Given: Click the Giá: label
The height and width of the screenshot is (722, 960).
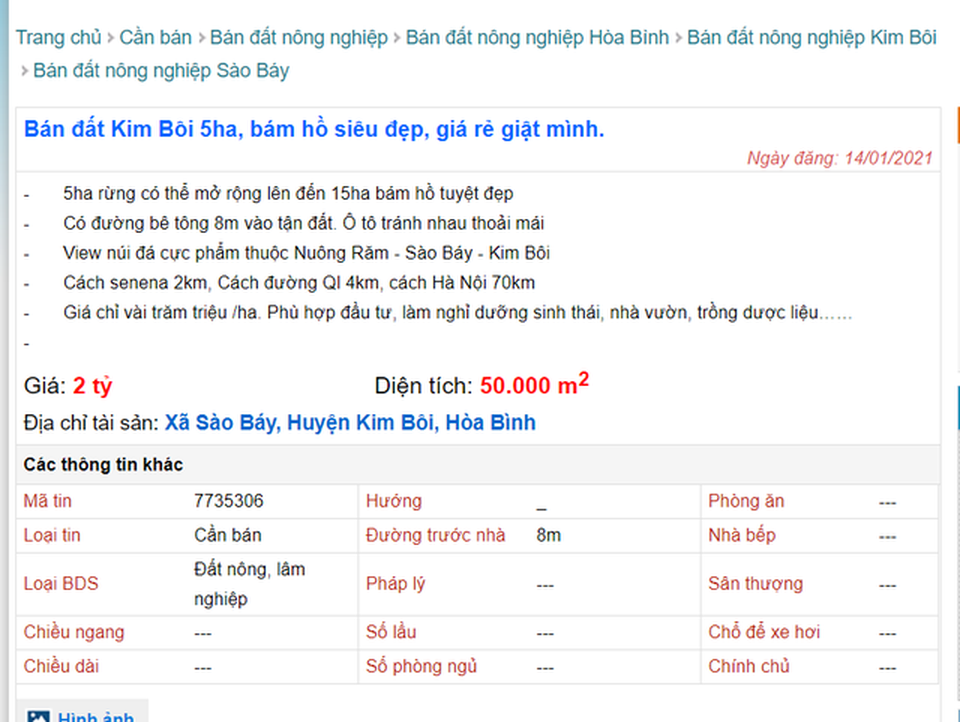Looking at the screenshot, I should click(45, 386).
